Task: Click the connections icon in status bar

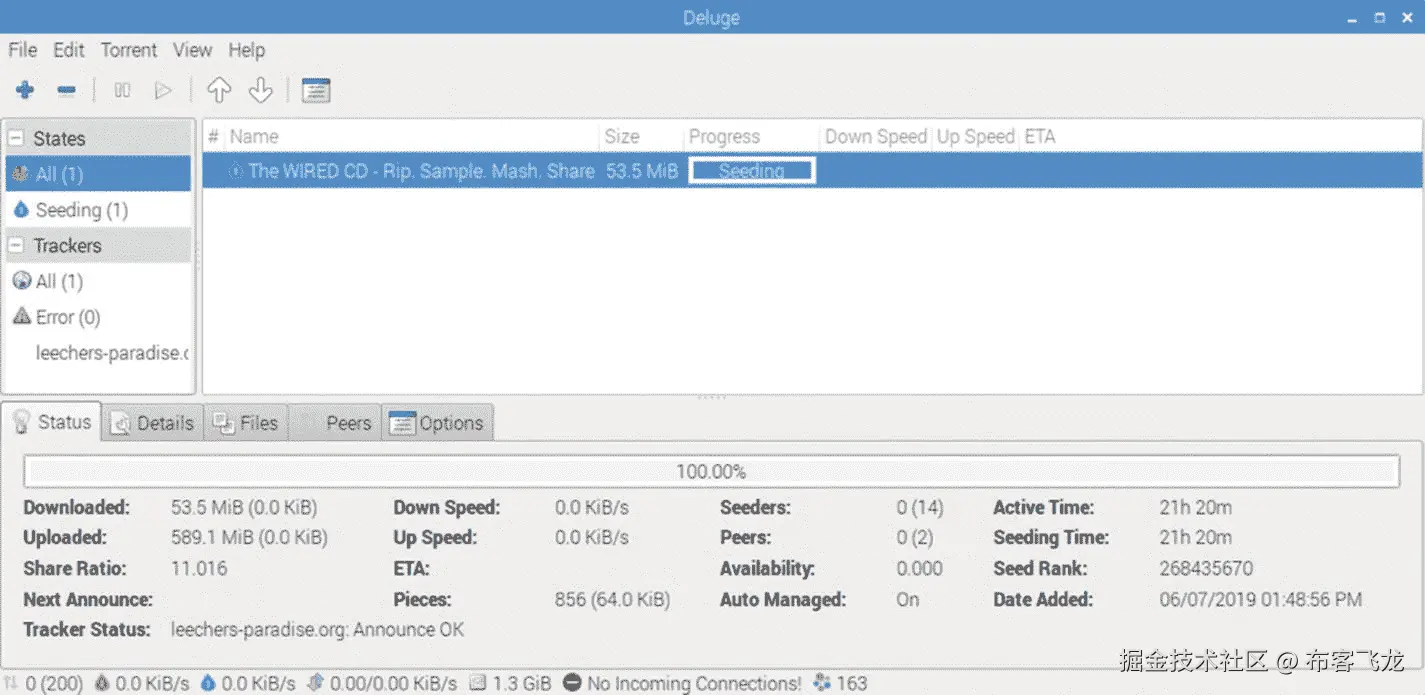Action: [x=12, y=683]
